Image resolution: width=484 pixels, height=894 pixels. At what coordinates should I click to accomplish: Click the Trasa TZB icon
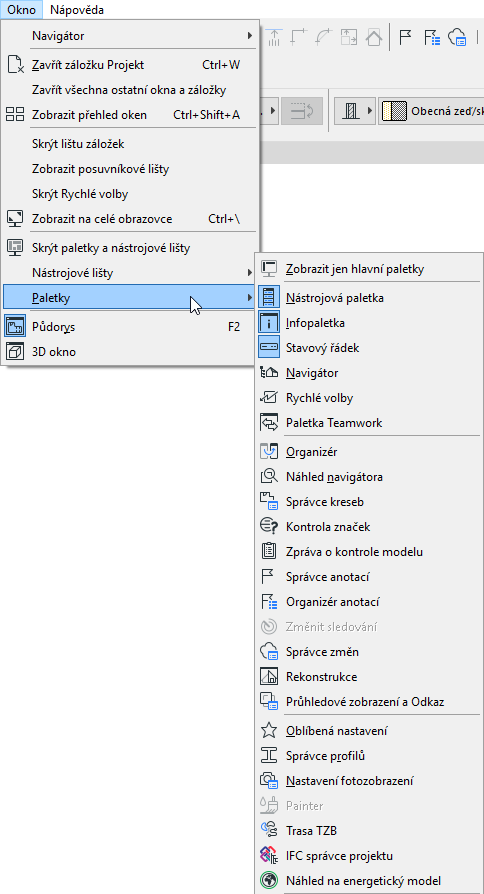[268, 831]
